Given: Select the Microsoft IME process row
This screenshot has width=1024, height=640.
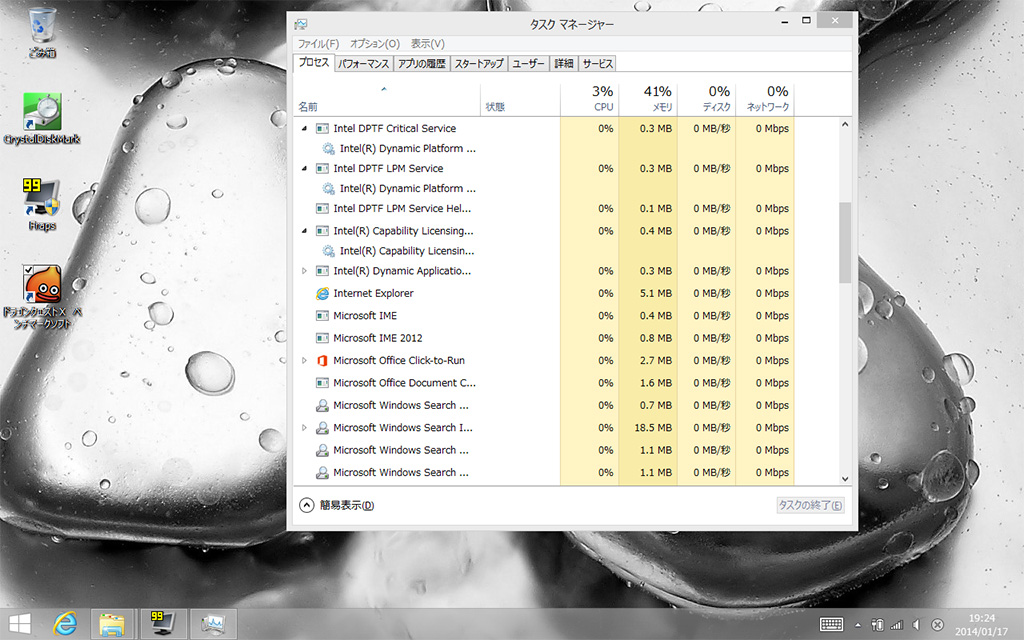Looking at the screenshot, I should [544, 315].
